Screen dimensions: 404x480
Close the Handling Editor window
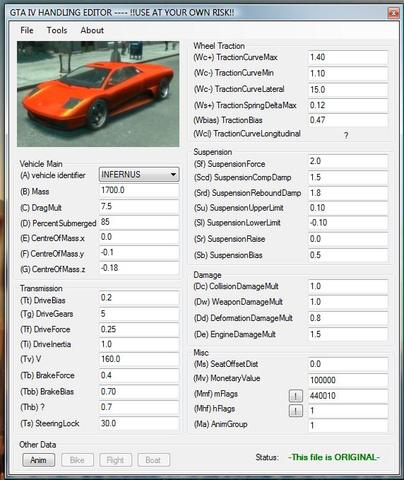[394, 13]
